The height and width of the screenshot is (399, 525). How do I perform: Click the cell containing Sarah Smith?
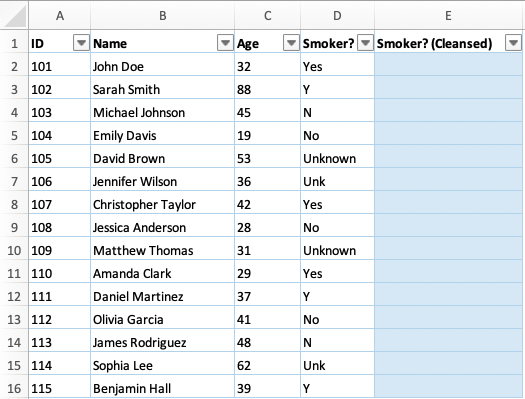pyautogui.click(x=162, y=89)
